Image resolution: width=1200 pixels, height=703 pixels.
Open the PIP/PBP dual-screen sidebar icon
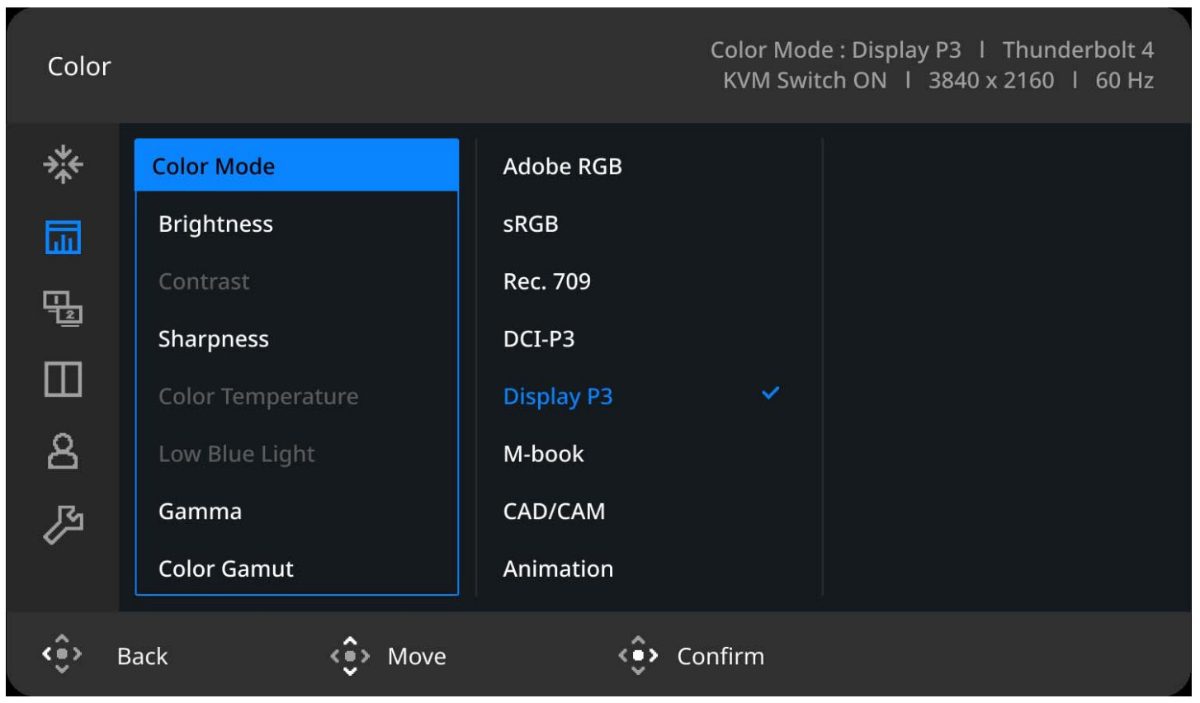[62, 309]
